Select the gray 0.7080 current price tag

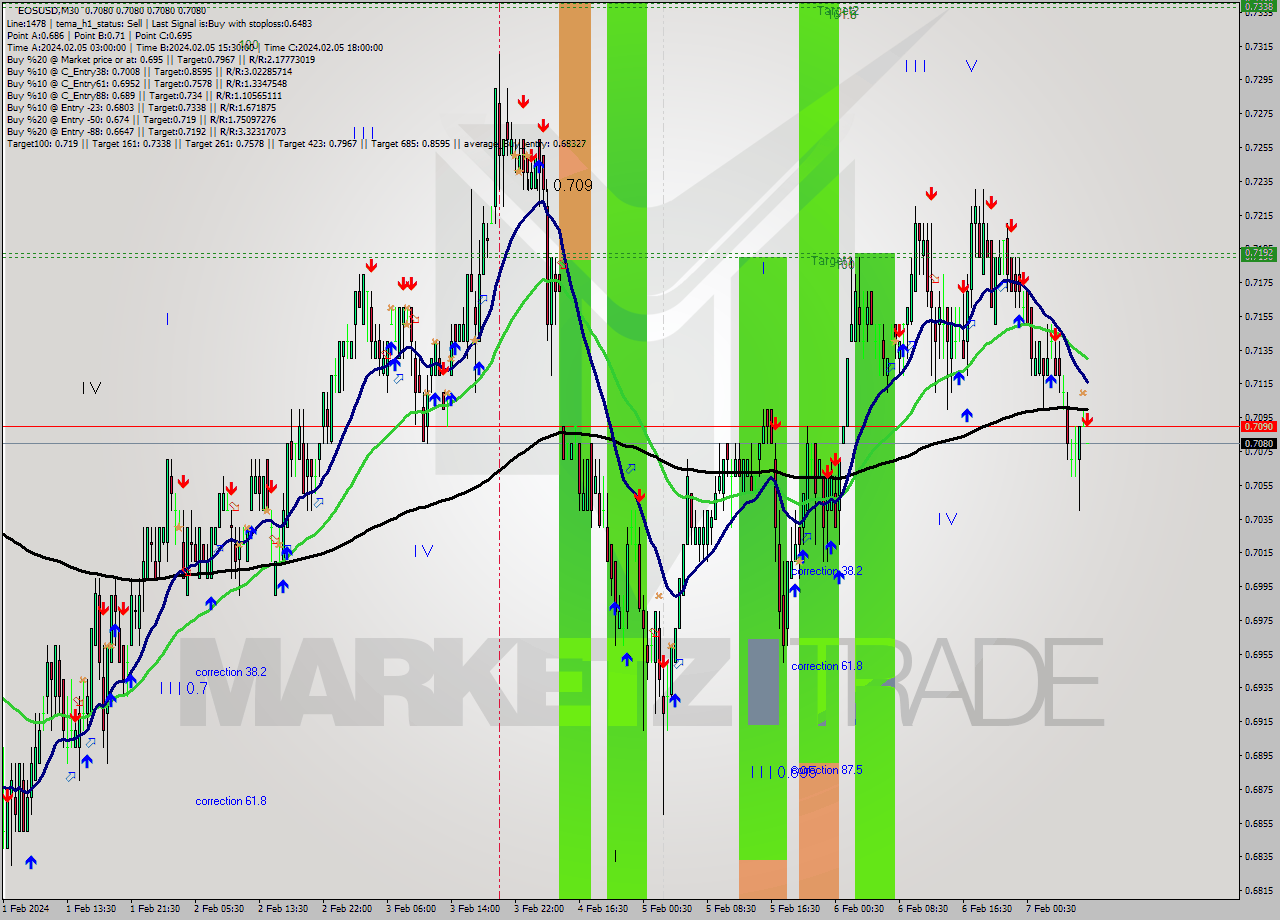[x=1258, y=443]
